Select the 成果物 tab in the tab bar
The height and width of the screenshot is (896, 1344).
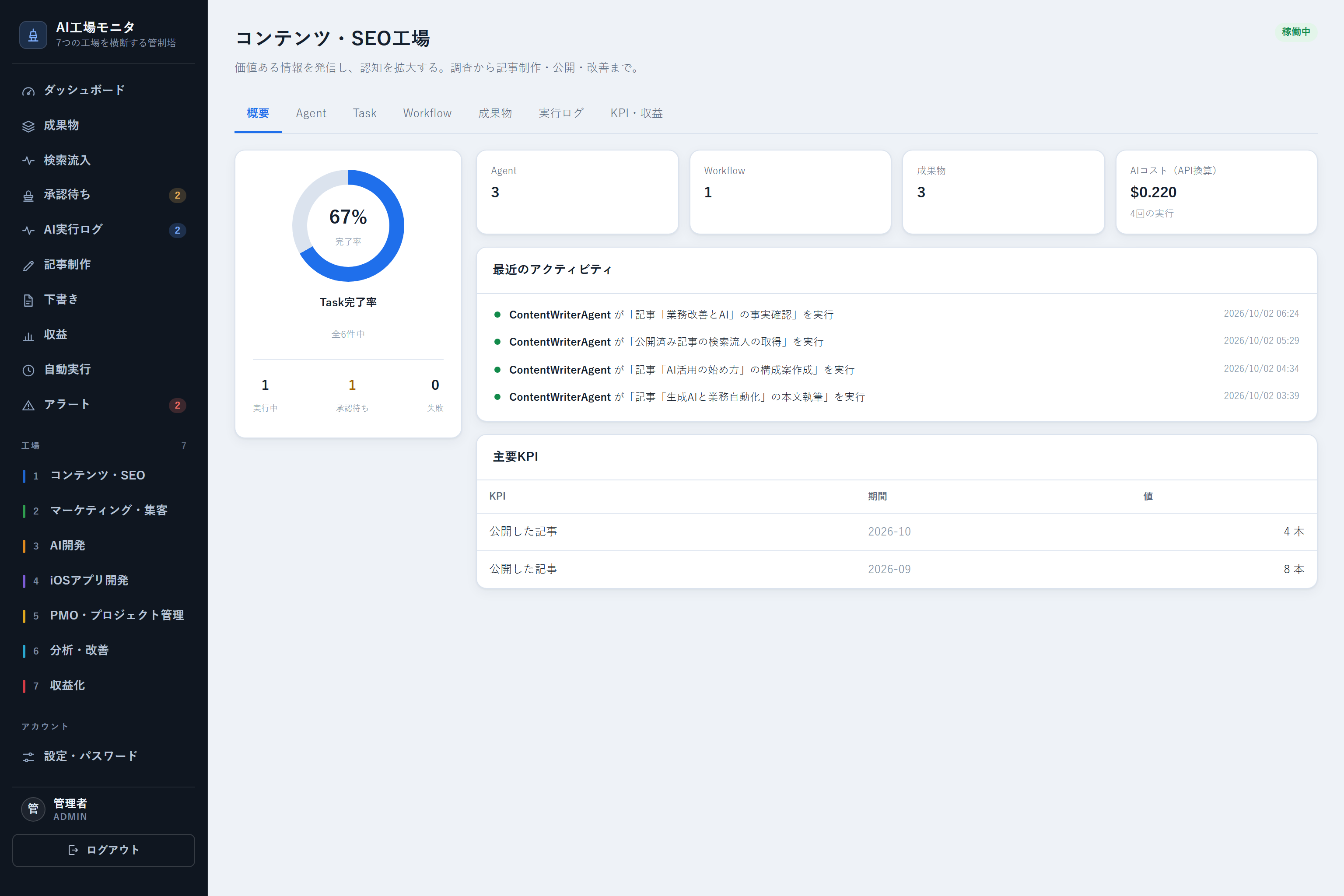tap(495, 113)
